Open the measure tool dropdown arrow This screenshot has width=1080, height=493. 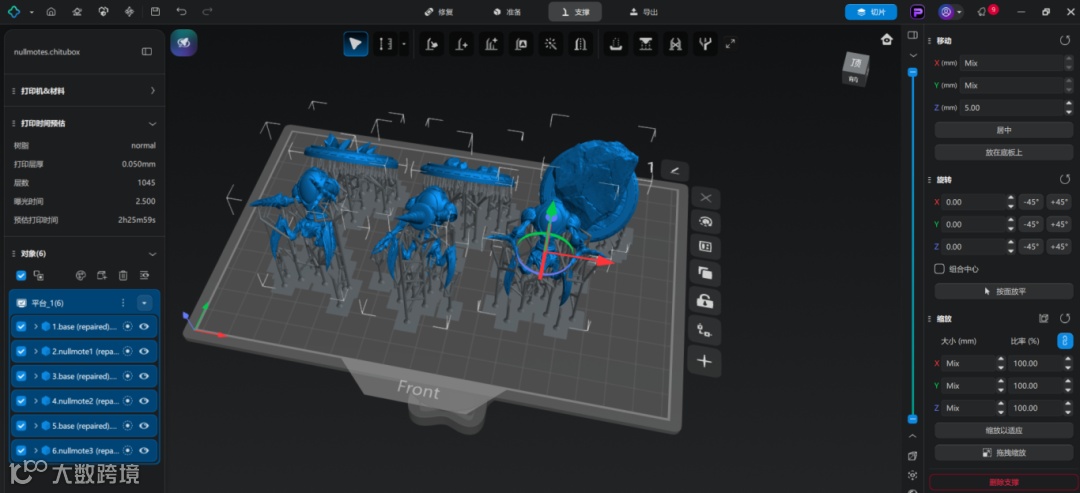tap(404, 44)
